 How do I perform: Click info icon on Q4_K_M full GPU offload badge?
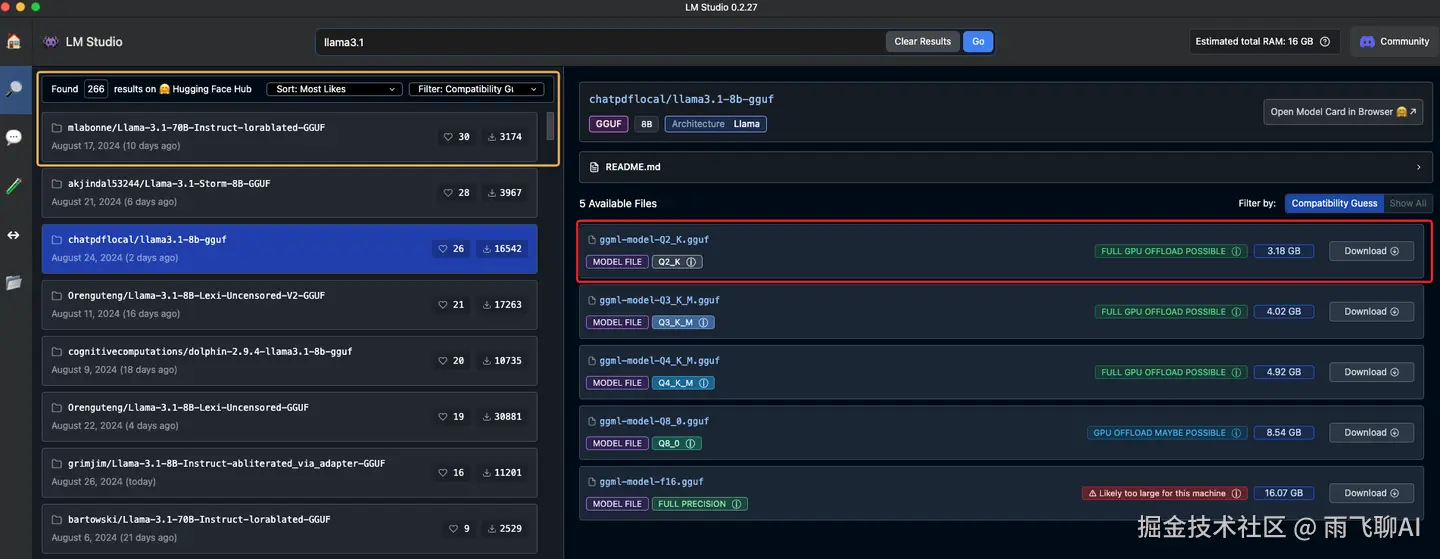[x=1237, y=372]
